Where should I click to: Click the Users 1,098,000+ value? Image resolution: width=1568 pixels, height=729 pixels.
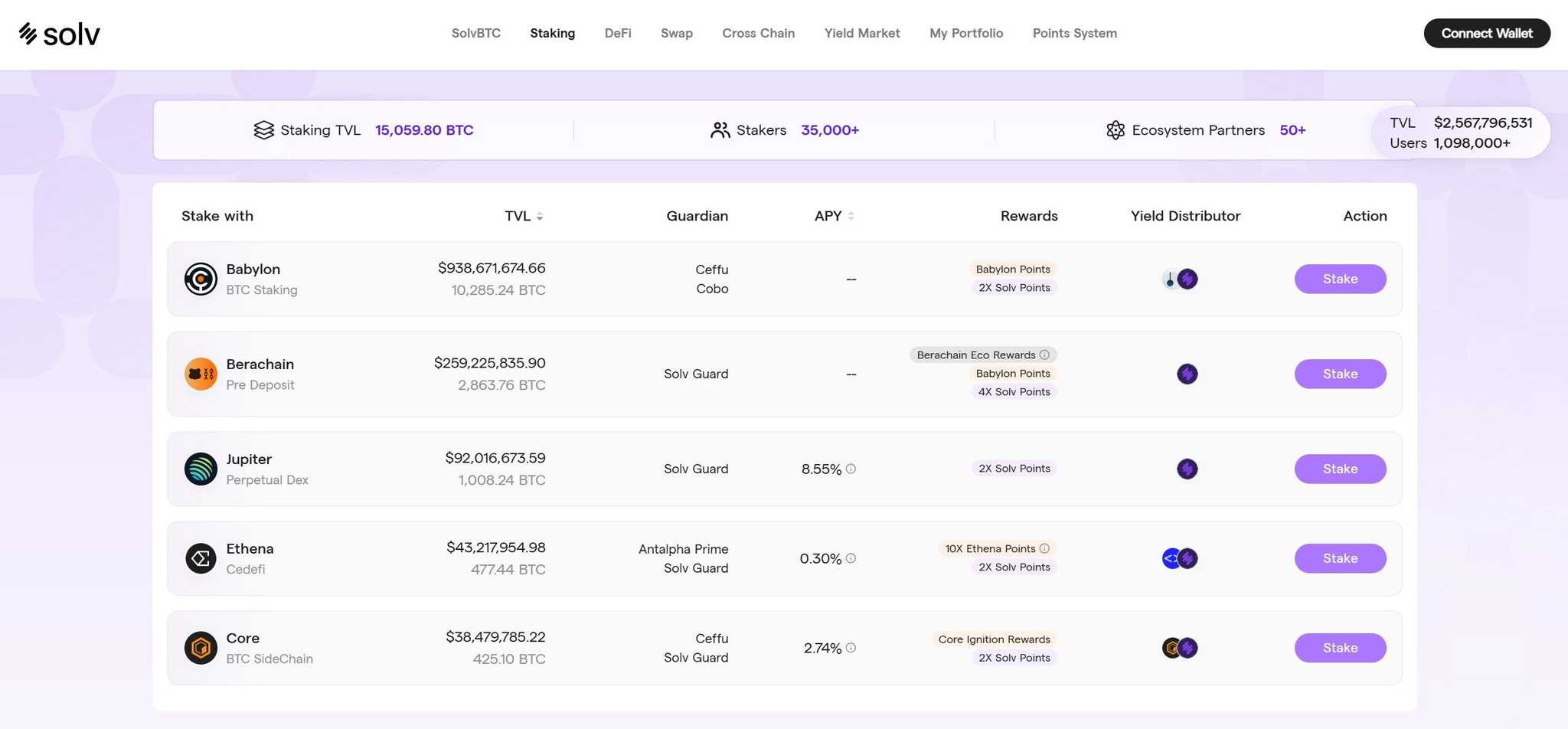pyautogui.click(x=1472, y=143)
